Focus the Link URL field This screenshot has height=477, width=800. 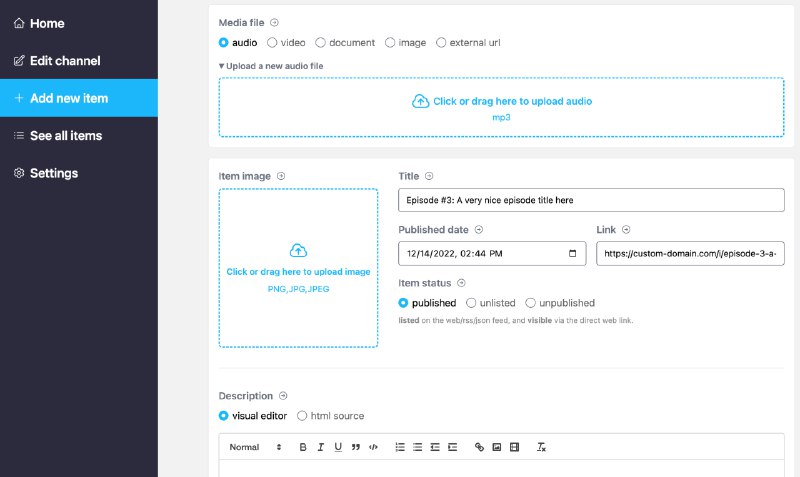click(x=690, y=254)
